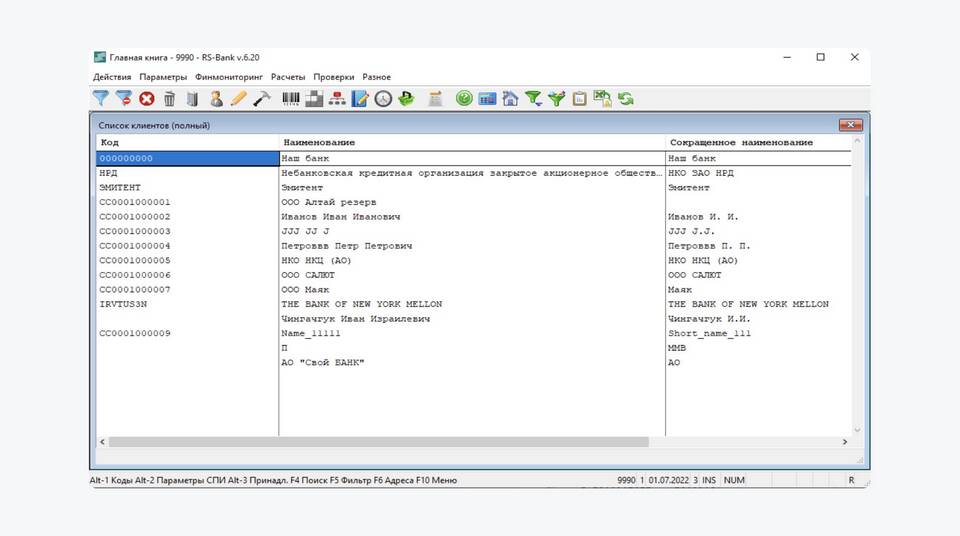Image resolution: width=960 pixels, height=536 pixels.
Task: Click the 01.07.2022 date in status bar
Action: [669, 480]
